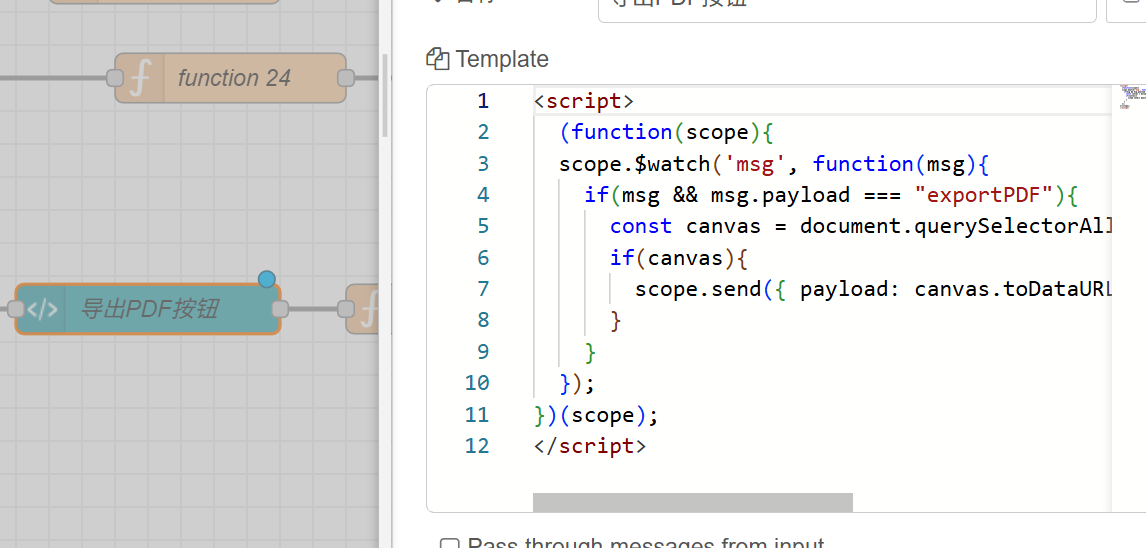This screenshot has width=1146, height=548.
Task: Click line number 12 in the gutter
Action: pyautogui.click(x=477, y=446)
